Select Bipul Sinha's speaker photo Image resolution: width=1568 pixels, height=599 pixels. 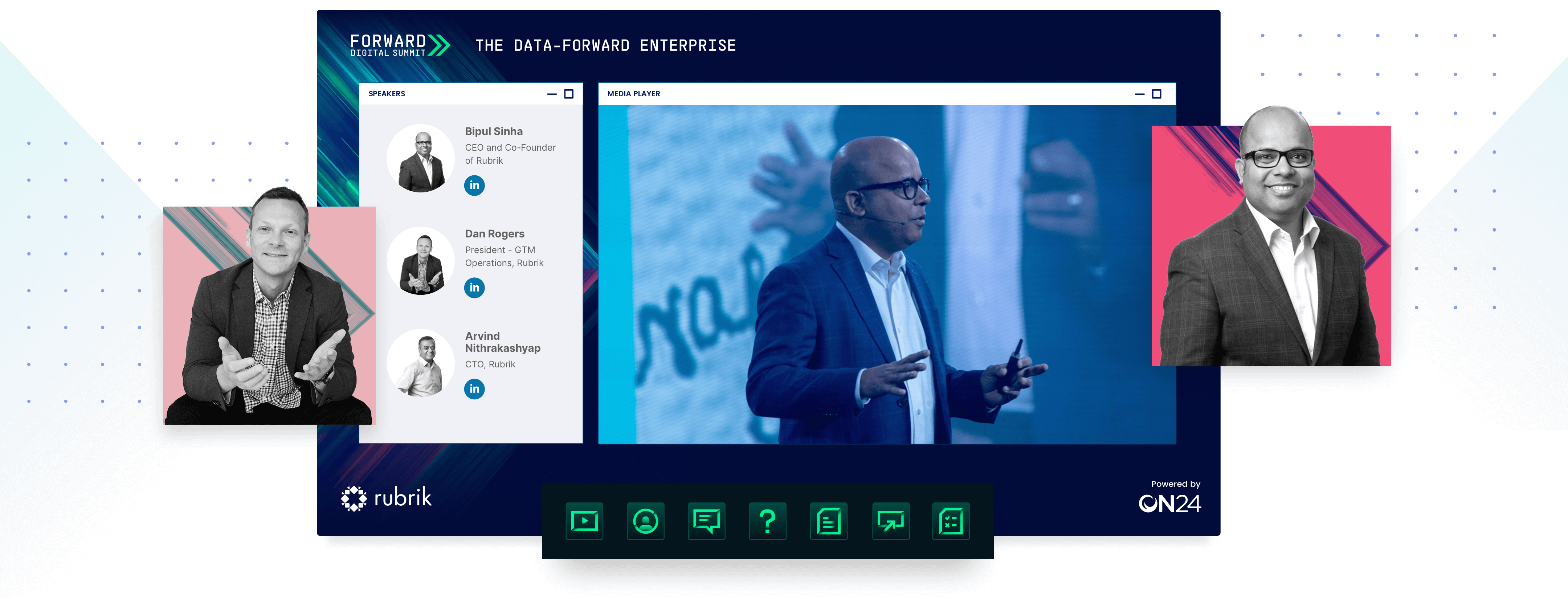[421, 158]
